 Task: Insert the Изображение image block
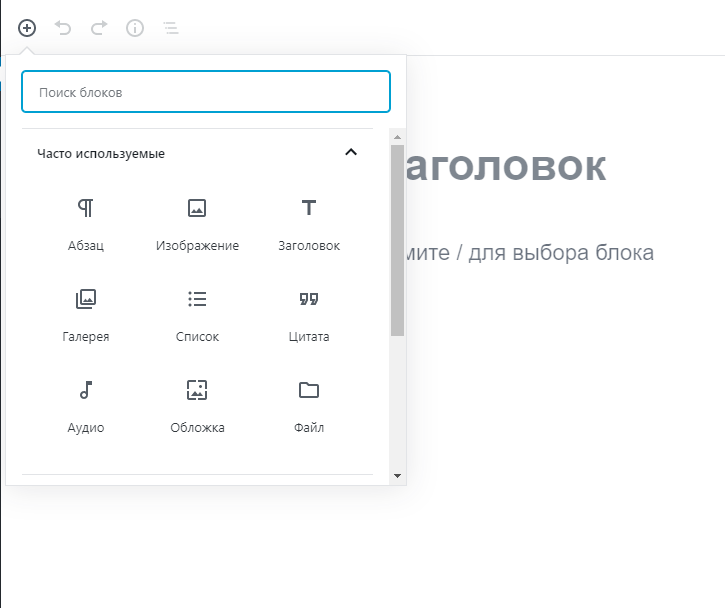197,224
